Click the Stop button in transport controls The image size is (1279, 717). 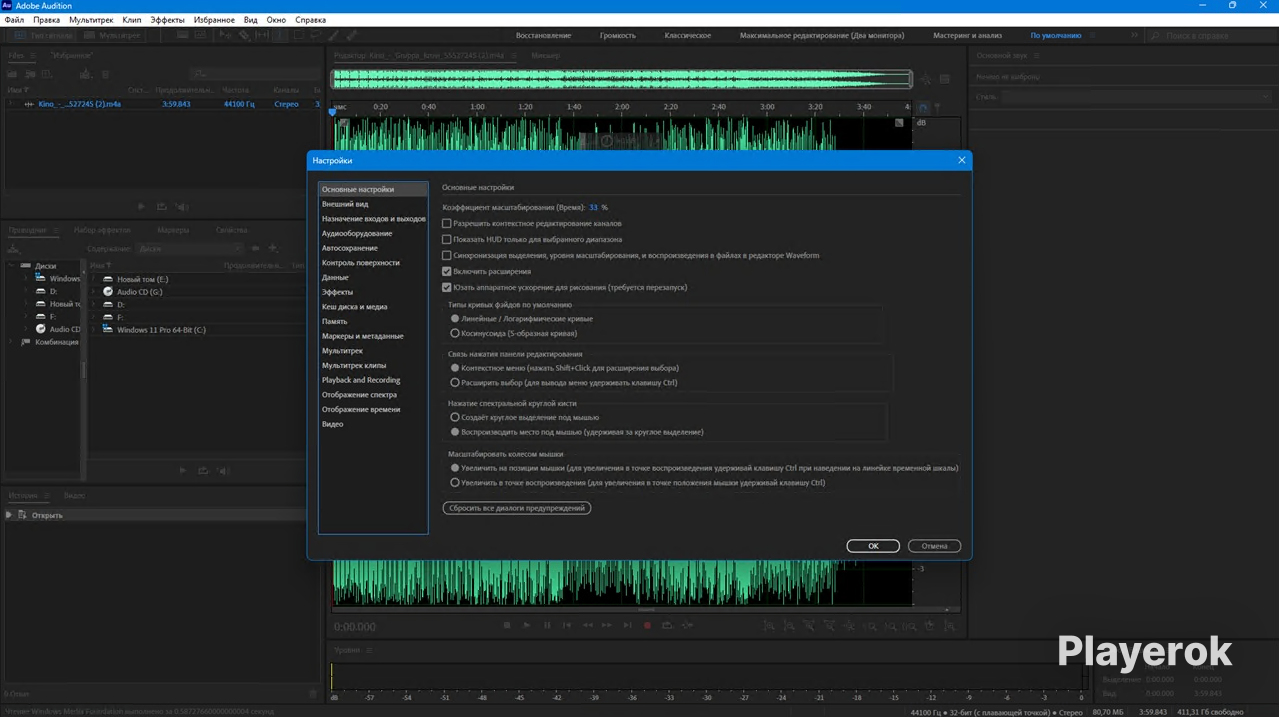tap(506, 625)
